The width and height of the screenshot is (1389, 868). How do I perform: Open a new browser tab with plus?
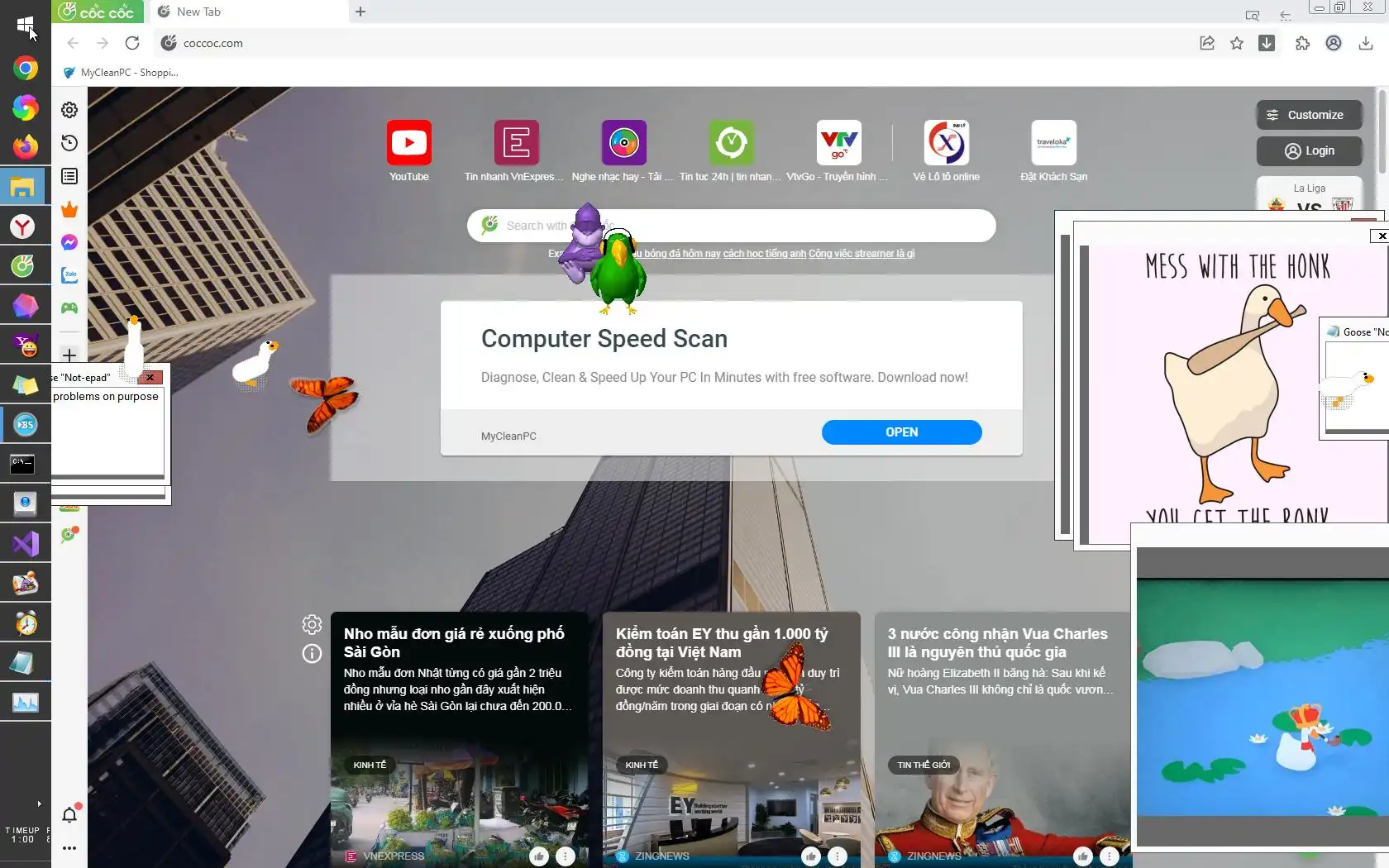tap(360, 12)
